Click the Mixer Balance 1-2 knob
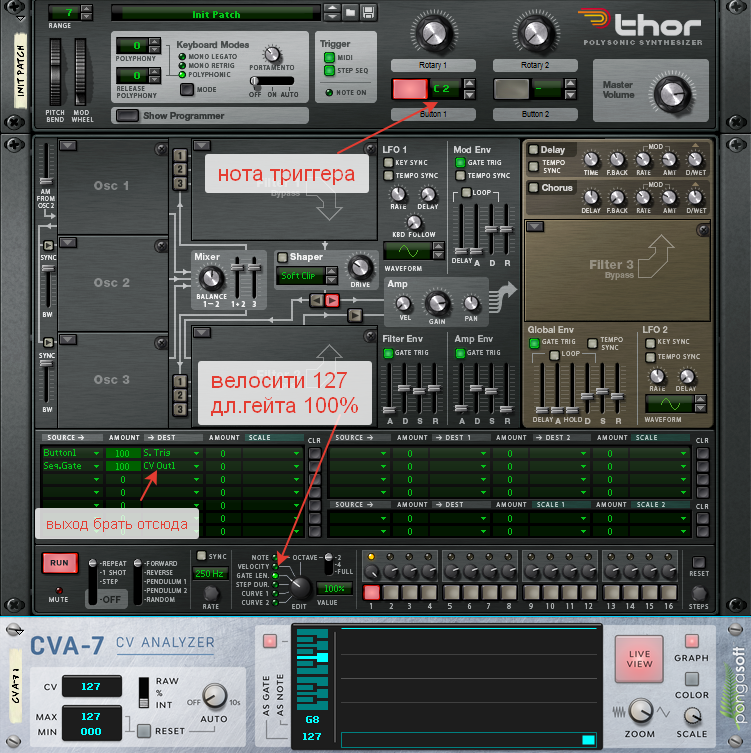The image size is (751, 753). pos(211,279)
